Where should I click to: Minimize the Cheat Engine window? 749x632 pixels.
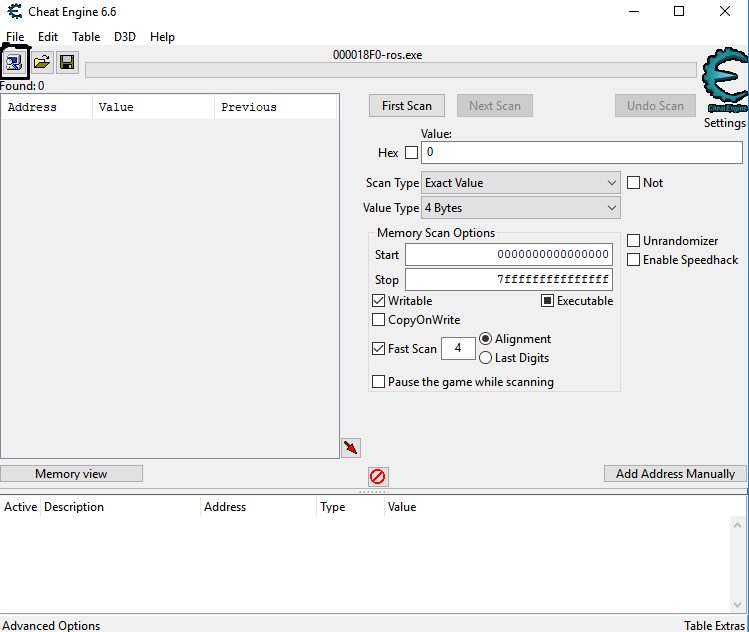click(634, 11)
